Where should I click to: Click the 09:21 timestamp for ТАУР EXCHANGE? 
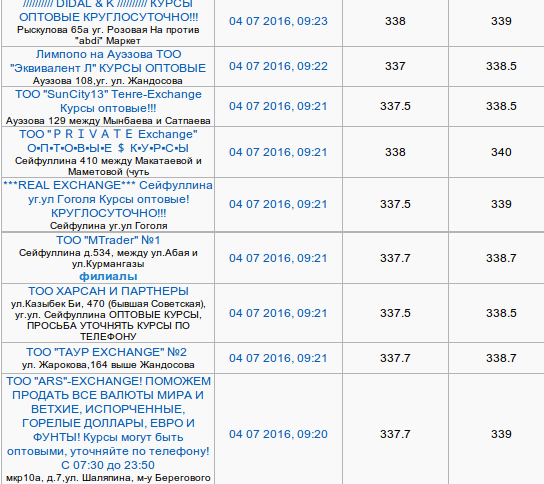click(278, 358)
